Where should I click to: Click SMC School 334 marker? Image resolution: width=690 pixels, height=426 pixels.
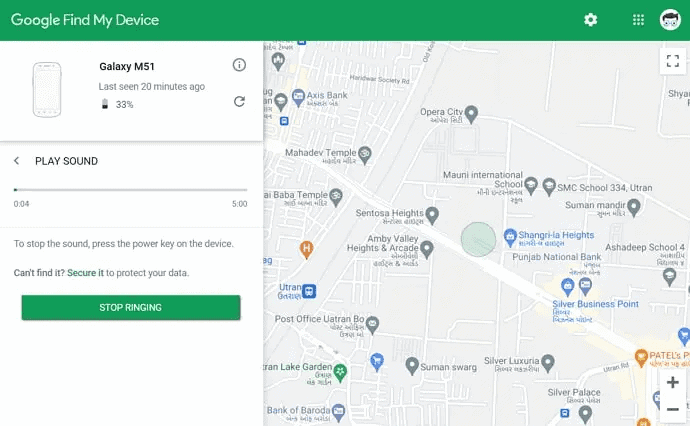[549, 187]
